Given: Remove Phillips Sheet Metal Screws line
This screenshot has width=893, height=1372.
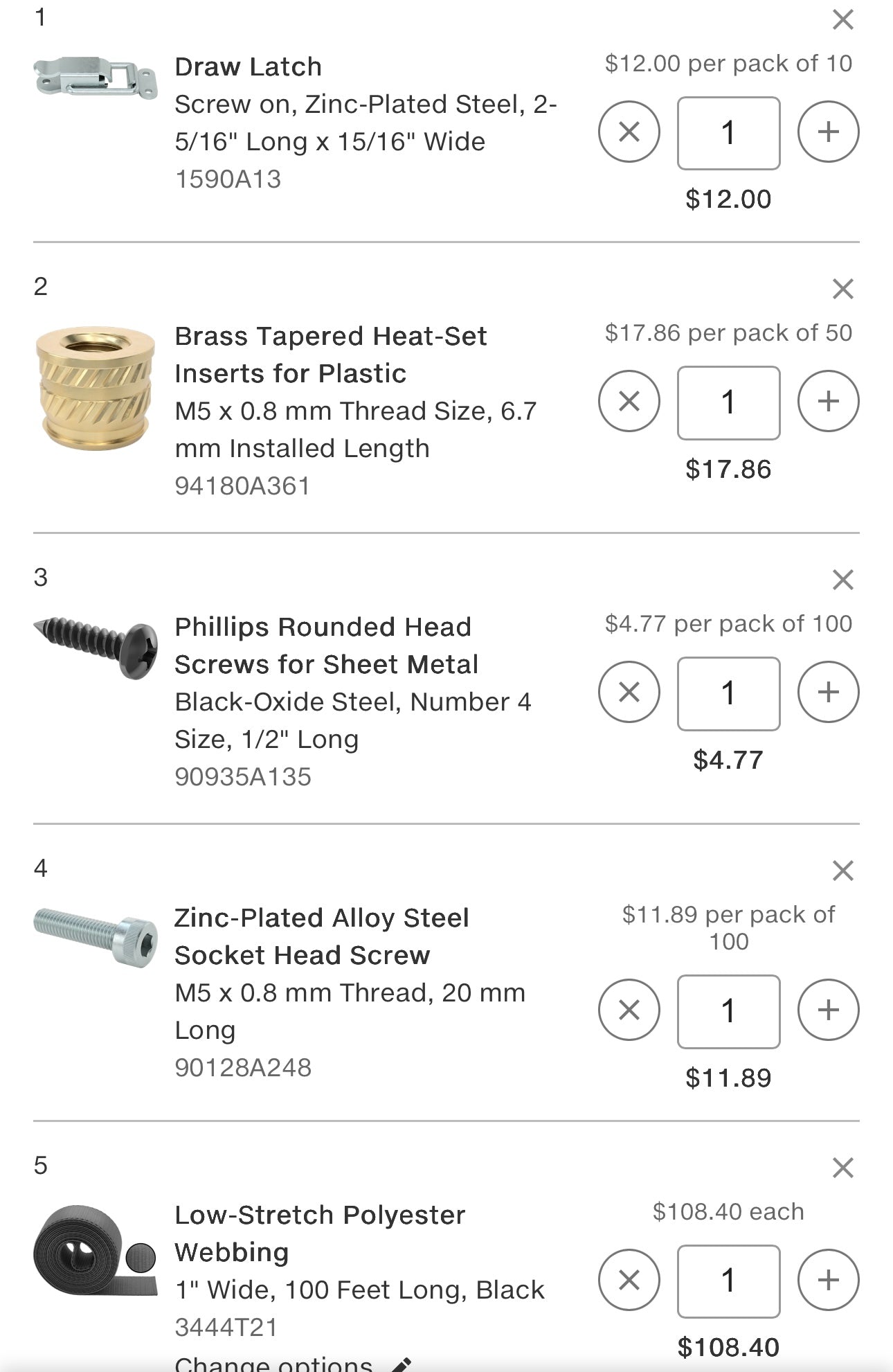Looking at the screenshot, I should [x=842, y=580].
